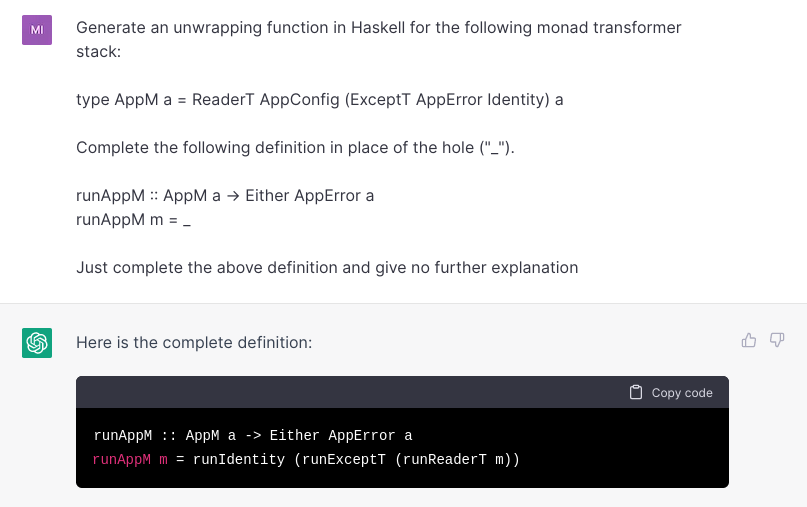Click the "runAppM m = _" prompt line
This screenshot has width=807, height=507.
[133, 219]
